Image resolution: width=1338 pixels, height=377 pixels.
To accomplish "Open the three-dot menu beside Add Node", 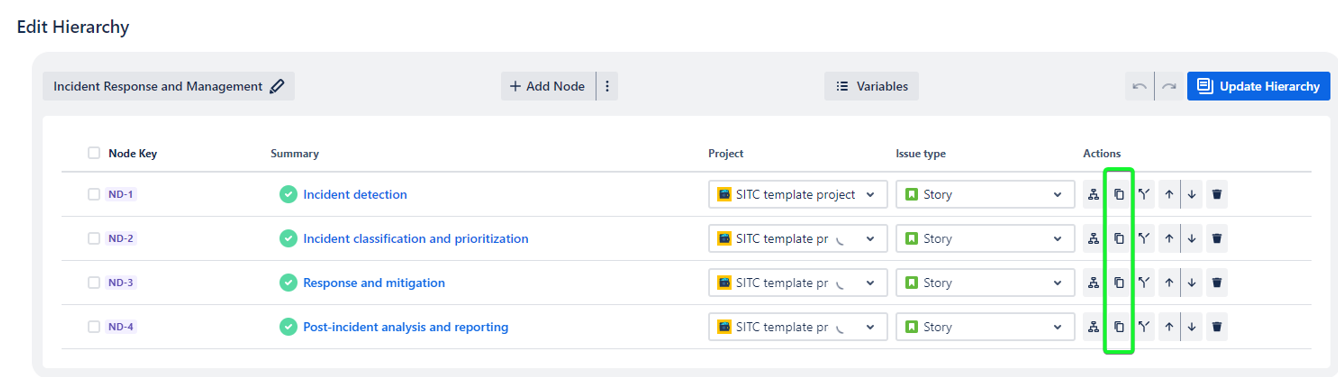I will pos(607,86).
